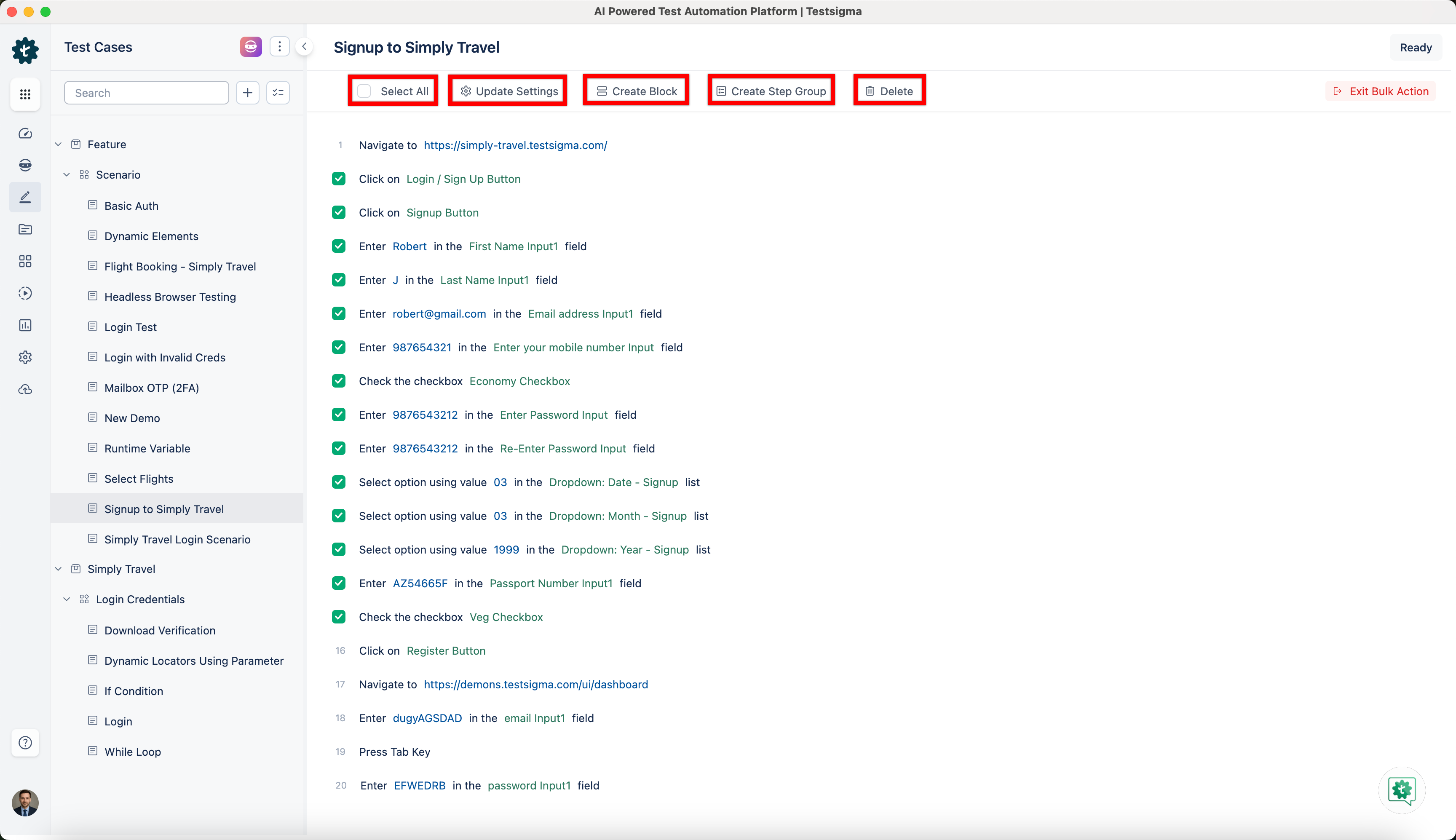Image resolution: width=1456 pixels, height=840 pixels.
Task: Click the Ready status badge
Action: coord(1416,47)
